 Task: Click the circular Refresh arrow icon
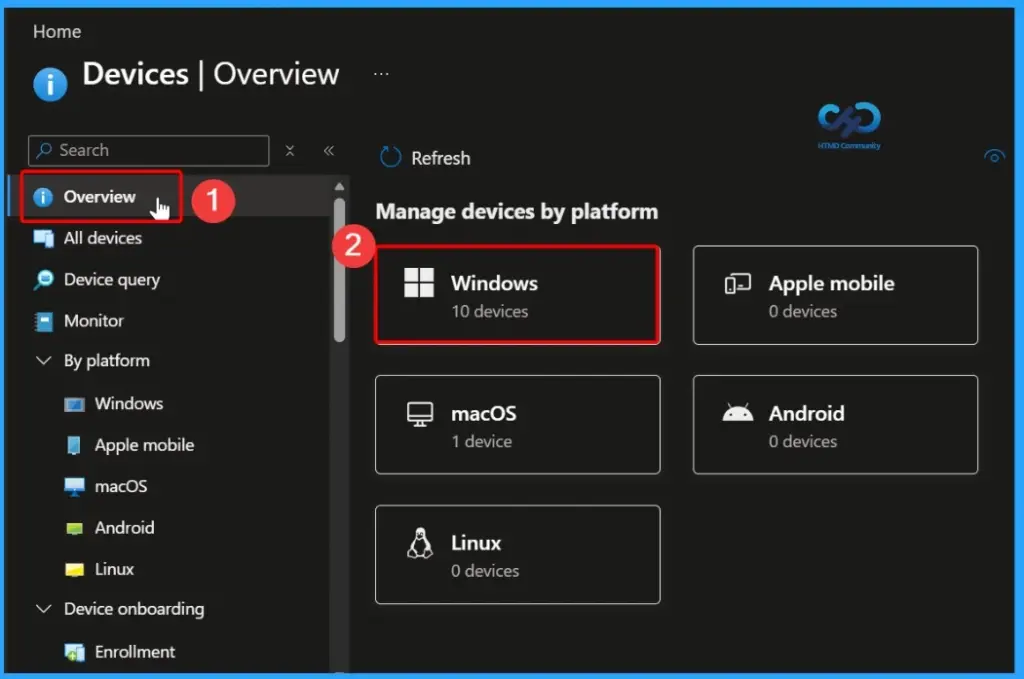click(x=391, y=157)
